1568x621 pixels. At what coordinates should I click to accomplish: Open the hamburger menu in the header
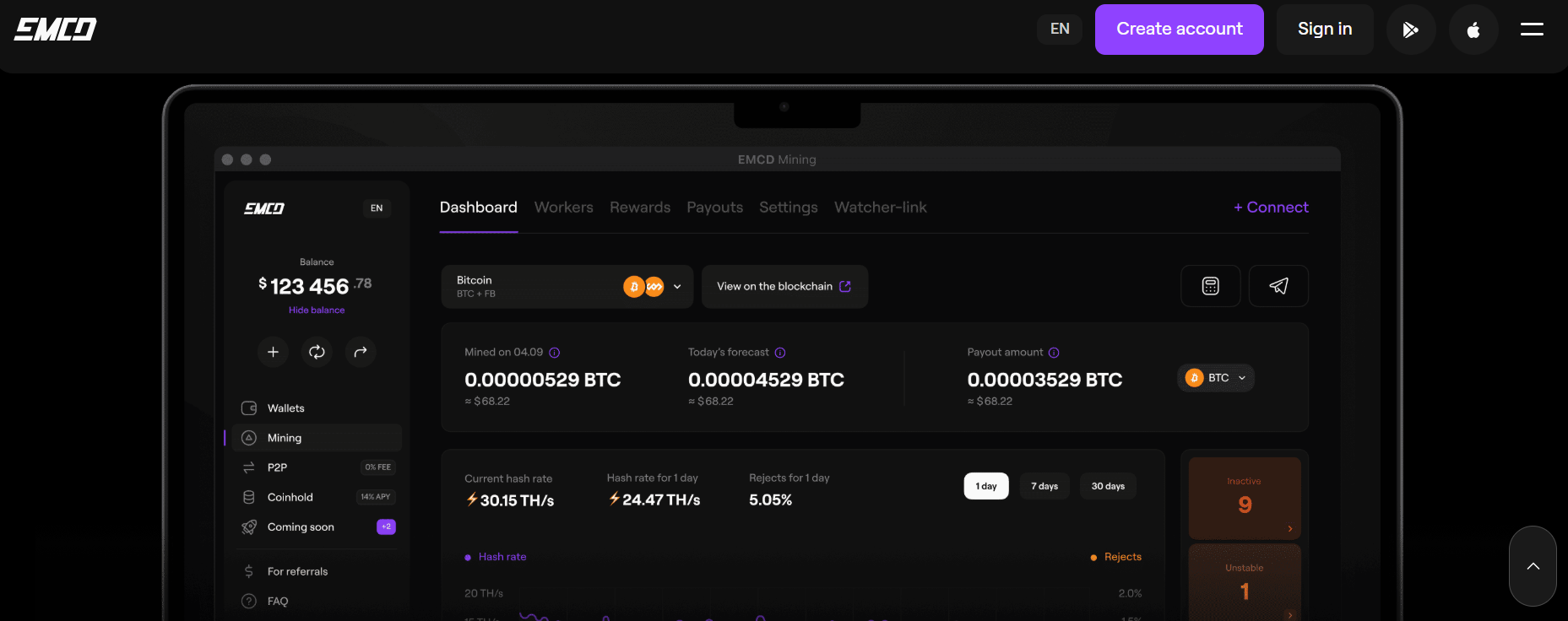1532,30
